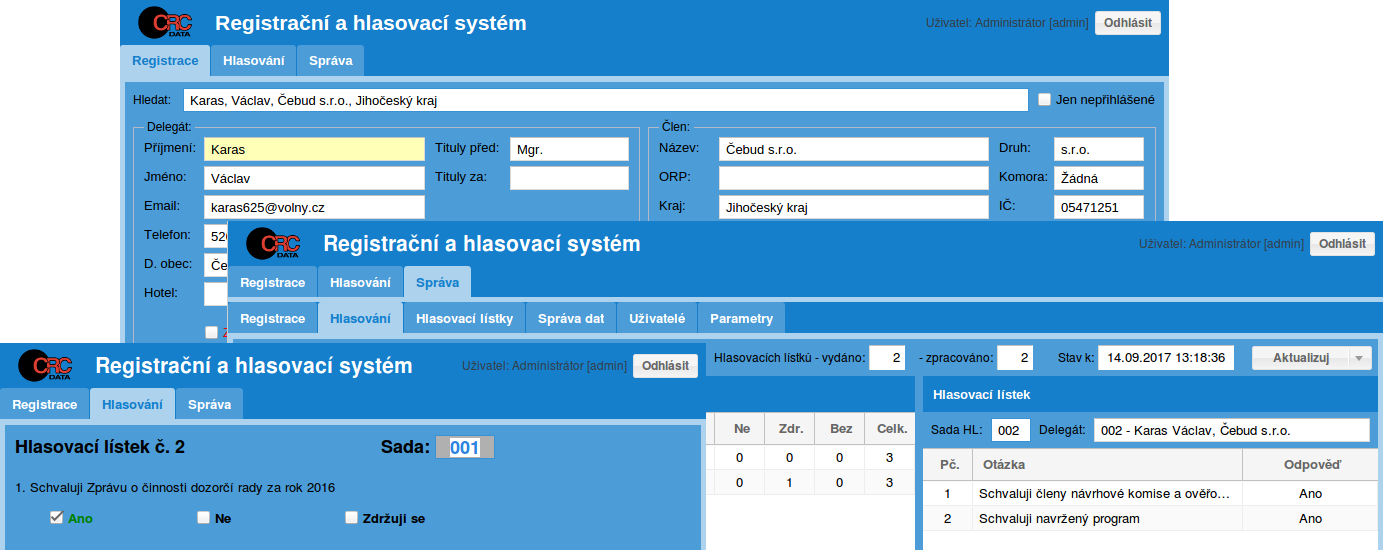Select the Delegát field in the Hlasovací lístek panel
This screenshot has height=550, width=1383.
[x=1231, y=430]
